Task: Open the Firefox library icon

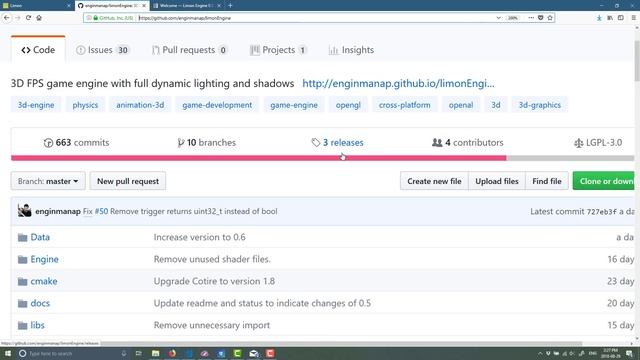Action: [x=610, y=18]
